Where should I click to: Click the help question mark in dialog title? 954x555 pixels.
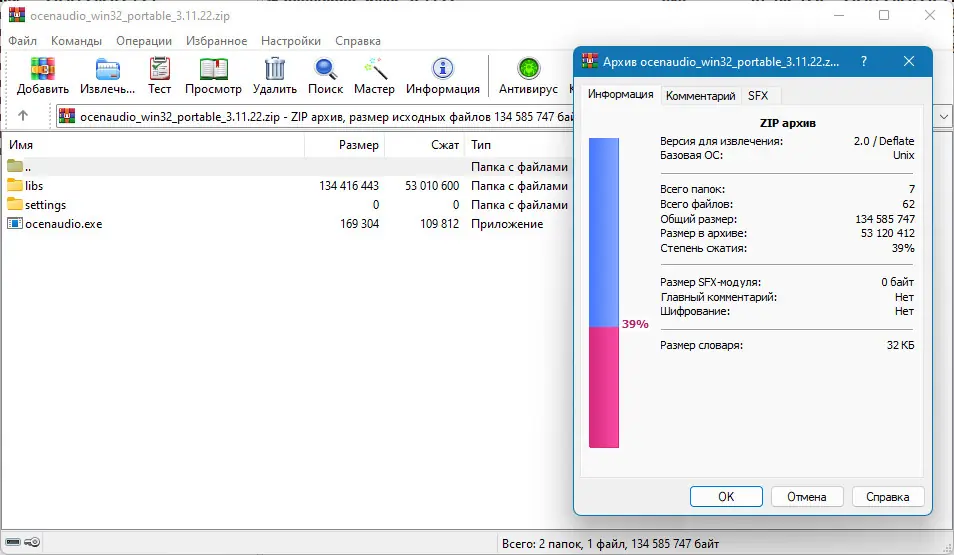[x=863, y=61]
